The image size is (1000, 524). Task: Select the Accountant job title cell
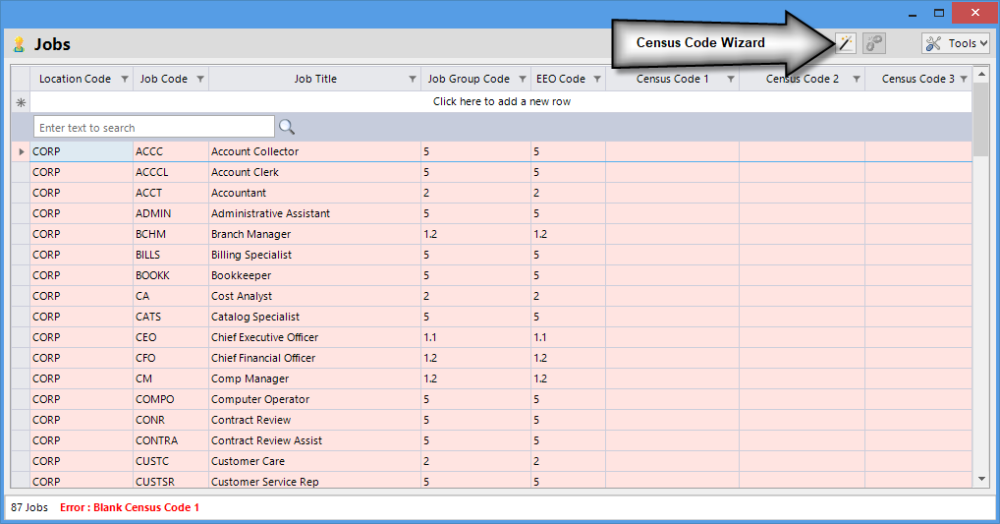(x=314, y=193)
